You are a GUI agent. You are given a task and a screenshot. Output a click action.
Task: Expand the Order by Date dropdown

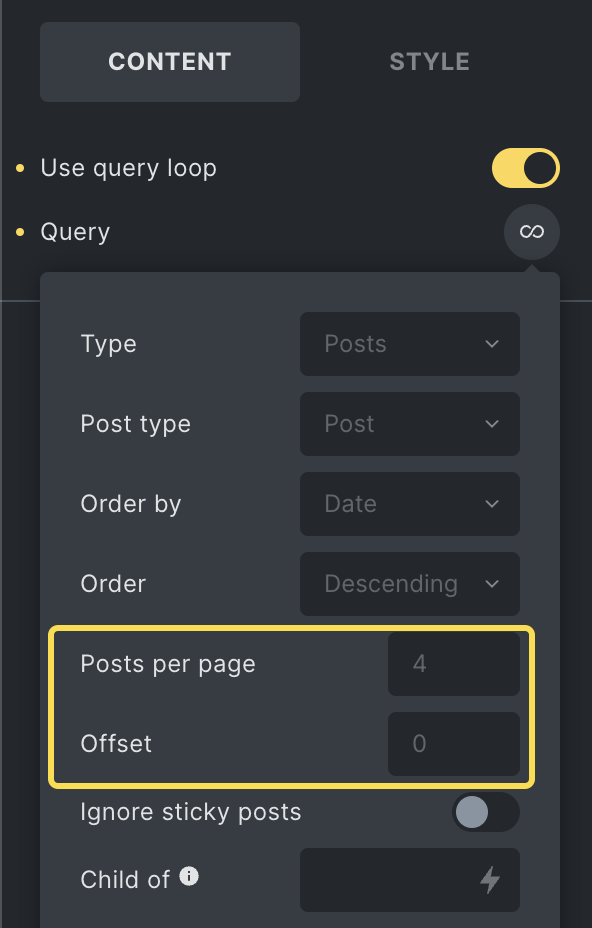tap(410, 504)
